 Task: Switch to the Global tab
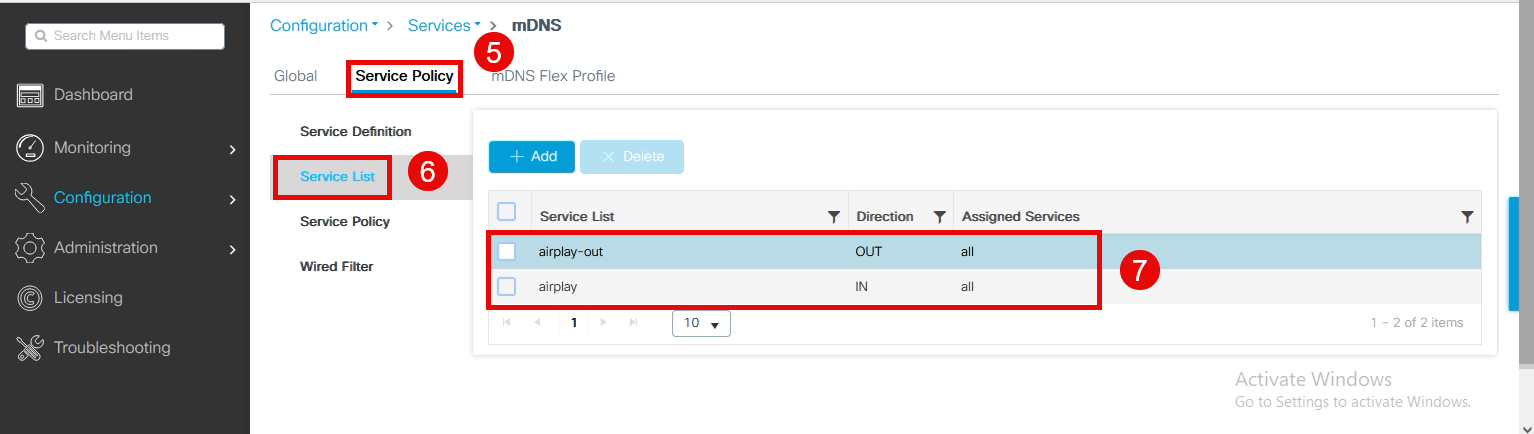295,76
